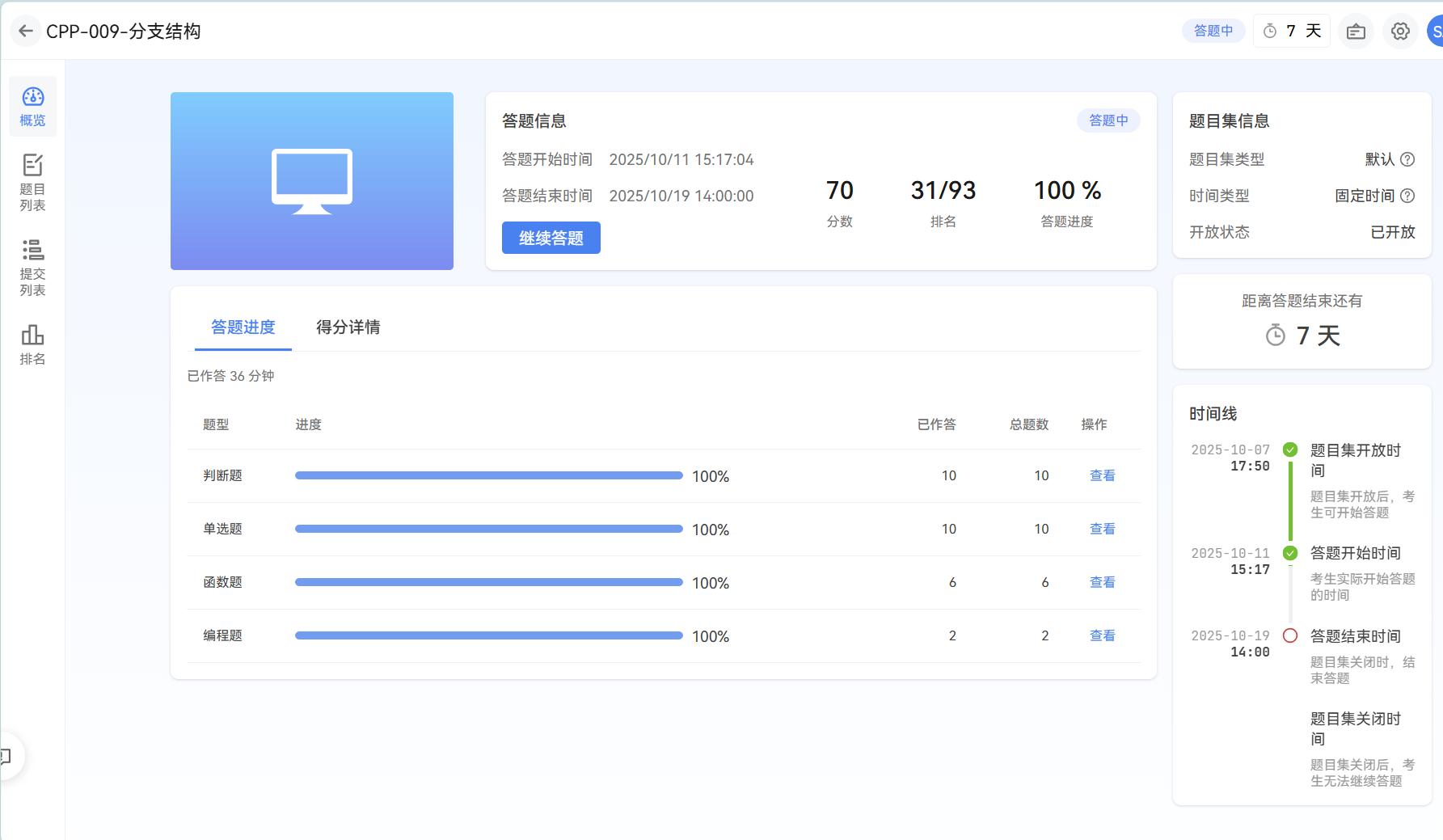Click the end time 2025/10/19 14:00:00
1443x840 pixels.
pyautogui.click(x=681, y=196)
